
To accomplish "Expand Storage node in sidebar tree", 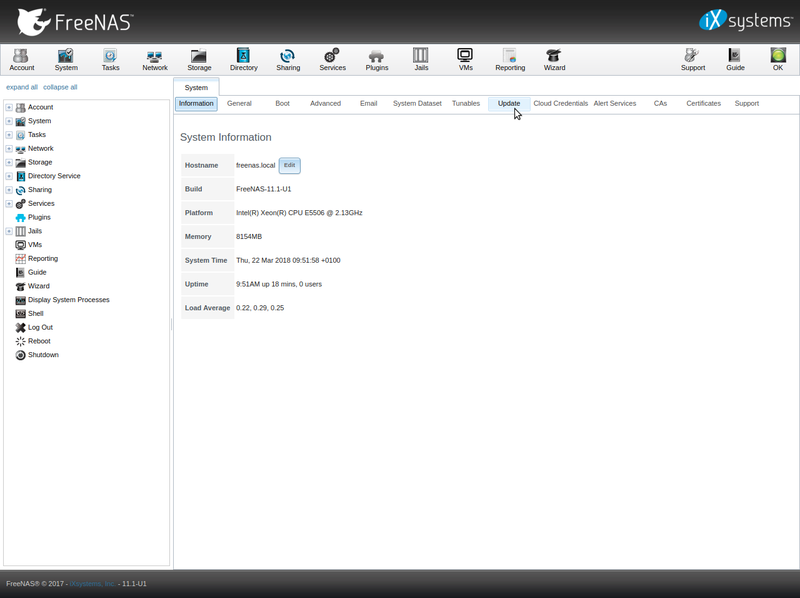I will (x=9, y=162).
